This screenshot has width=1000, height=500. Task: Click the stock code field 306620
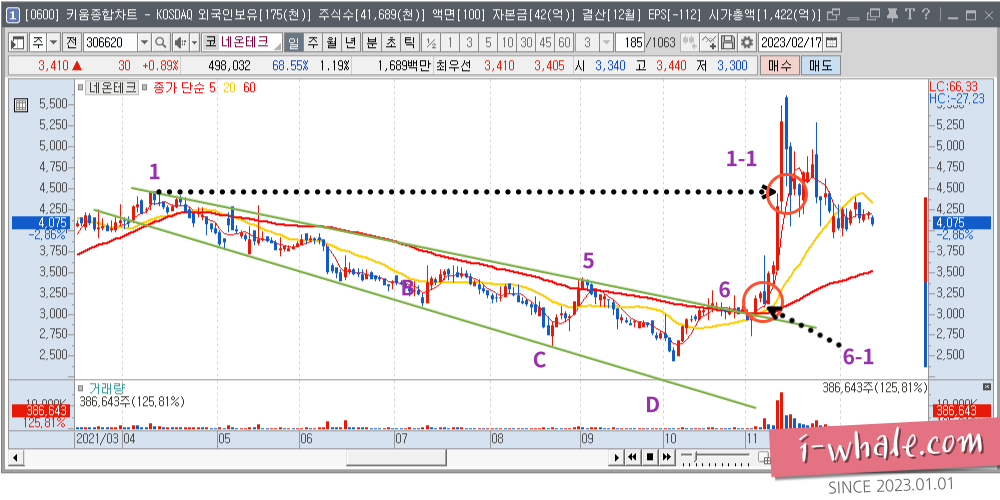click(x=109, y=43)
